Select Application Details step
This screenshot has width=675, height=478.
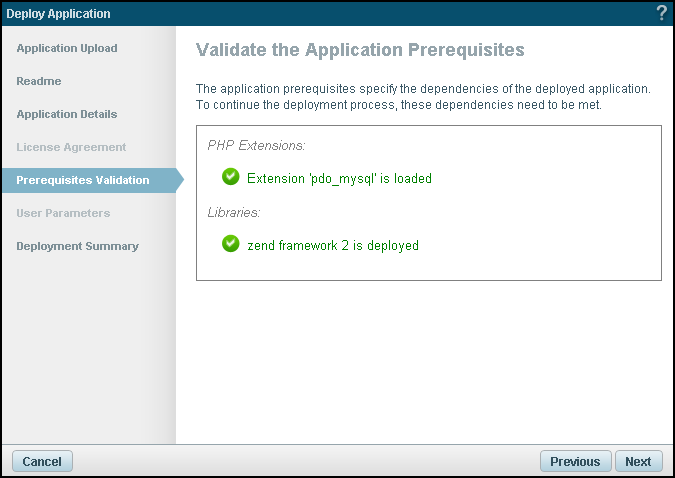point(67,114)
